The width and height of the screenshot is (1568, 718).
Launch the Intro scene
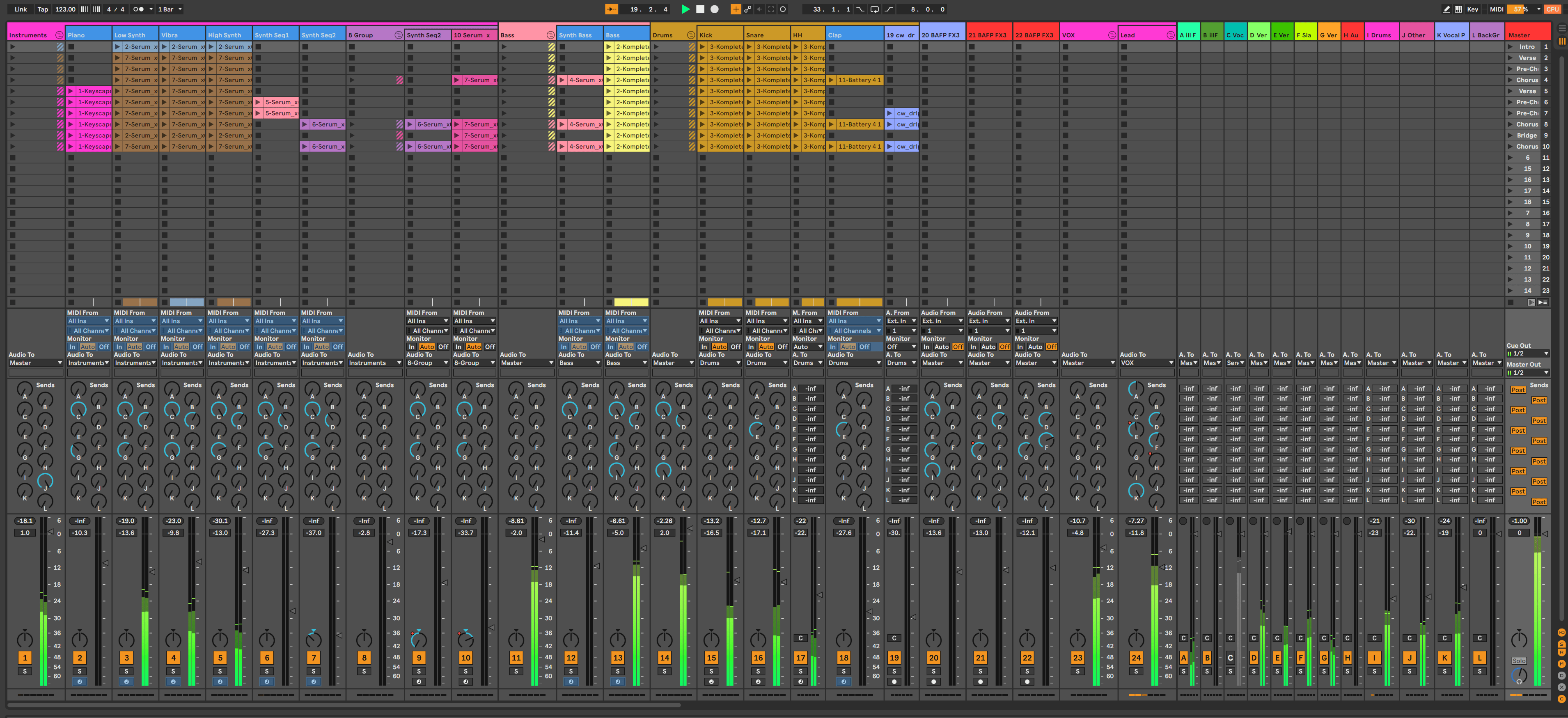pyautogui.click(x=1510, y=47)
